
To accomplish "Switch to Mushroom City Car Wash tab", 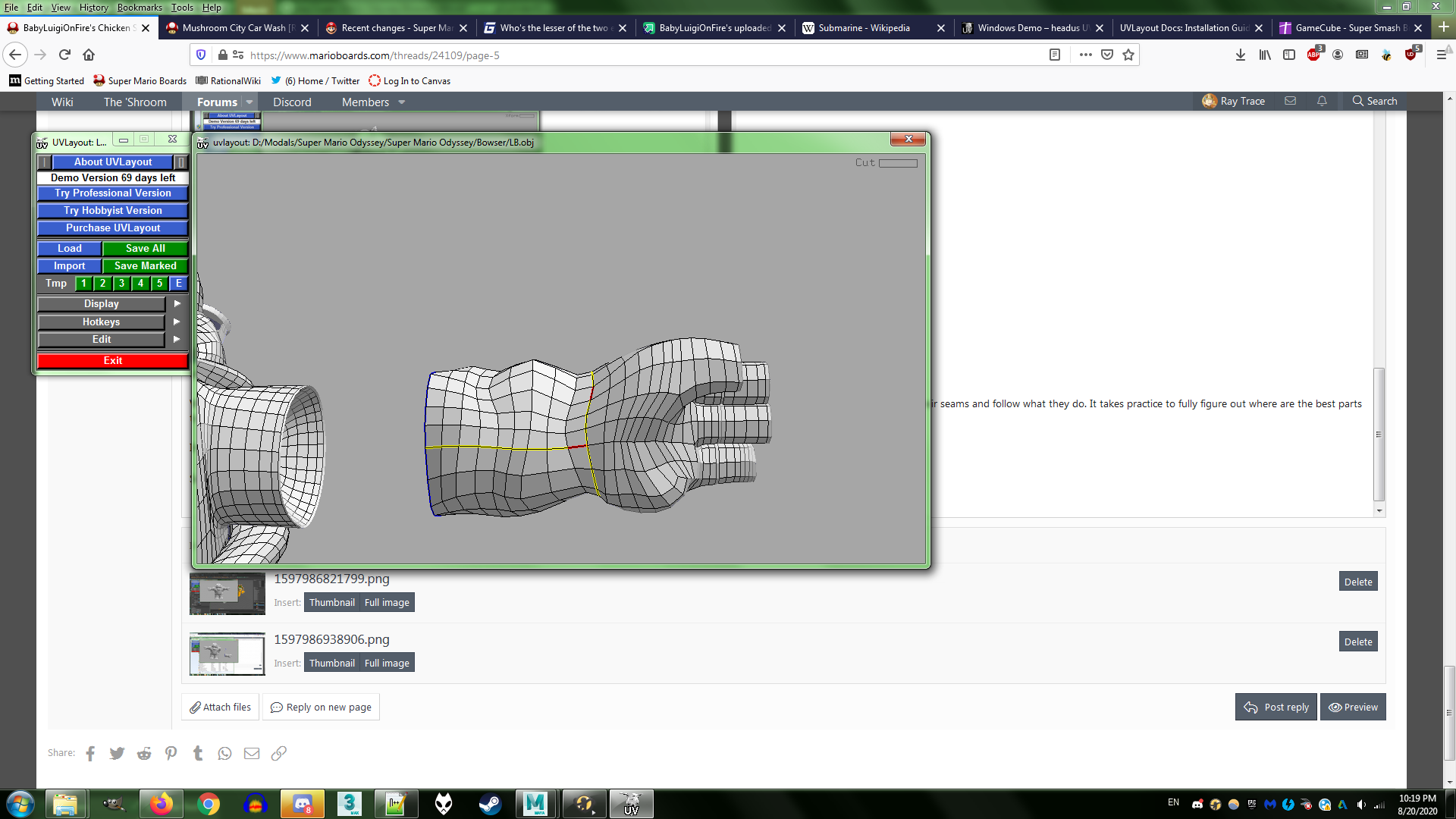I will point(237,28).
